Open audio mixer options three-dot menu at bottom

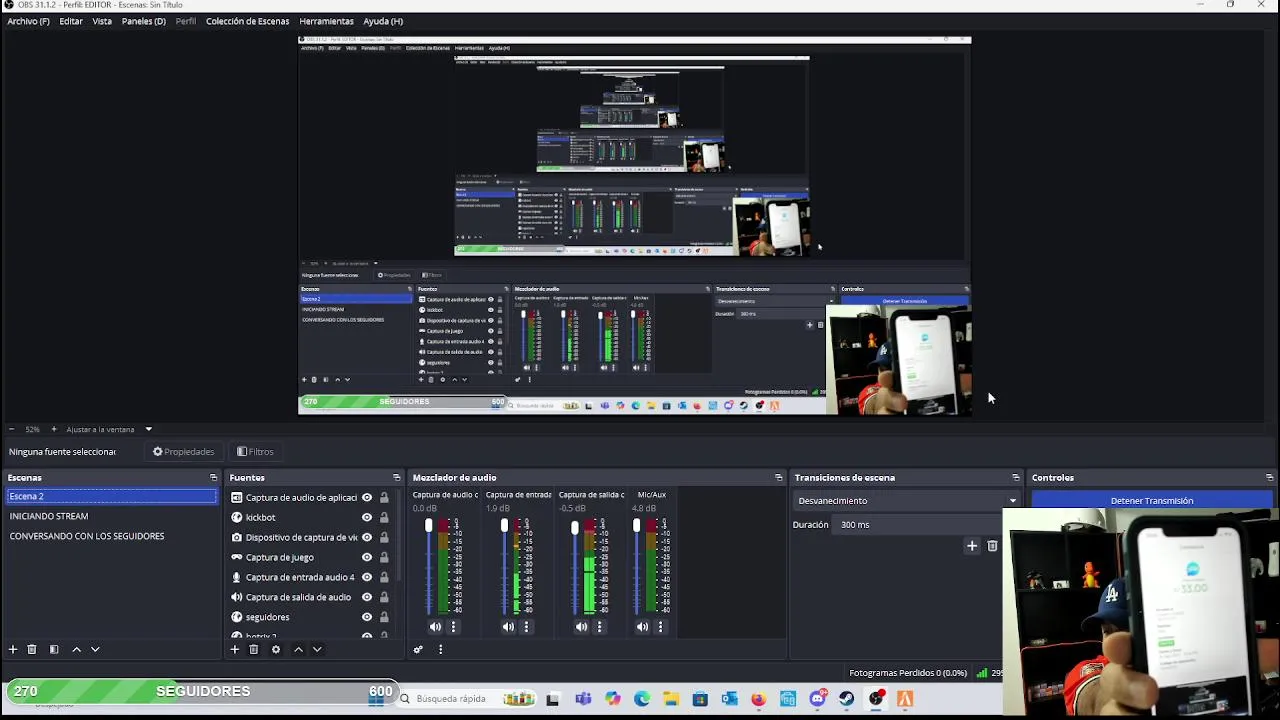pos(440,649)
